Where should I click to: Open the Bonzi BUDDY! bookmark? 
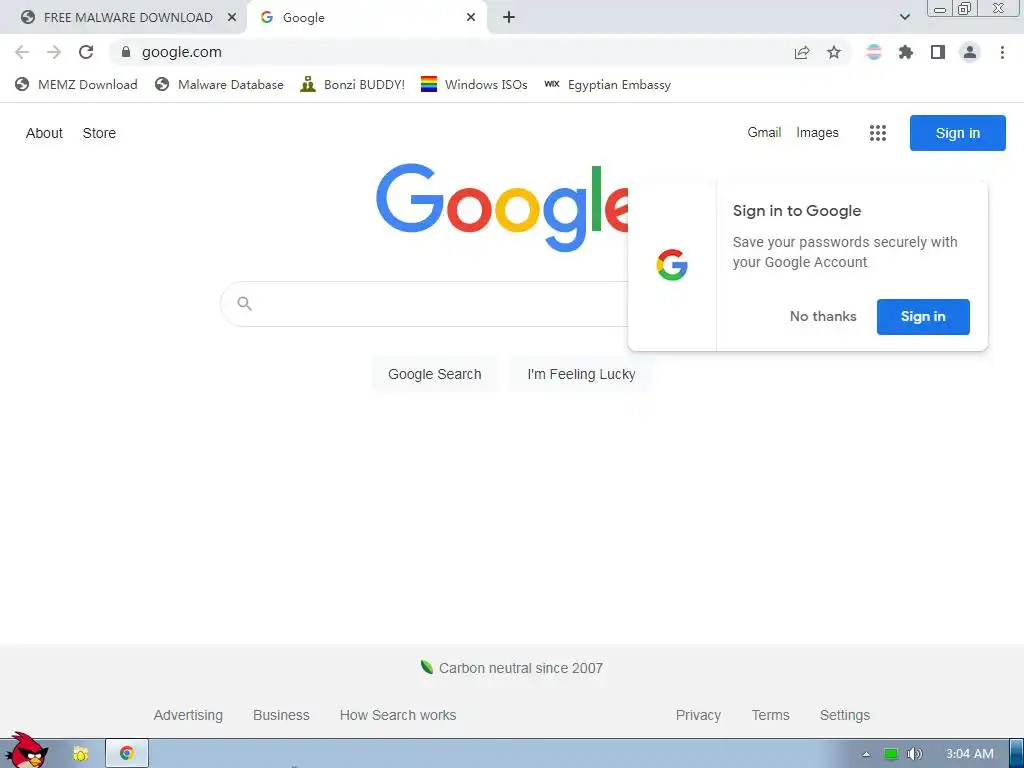(353, 84)
